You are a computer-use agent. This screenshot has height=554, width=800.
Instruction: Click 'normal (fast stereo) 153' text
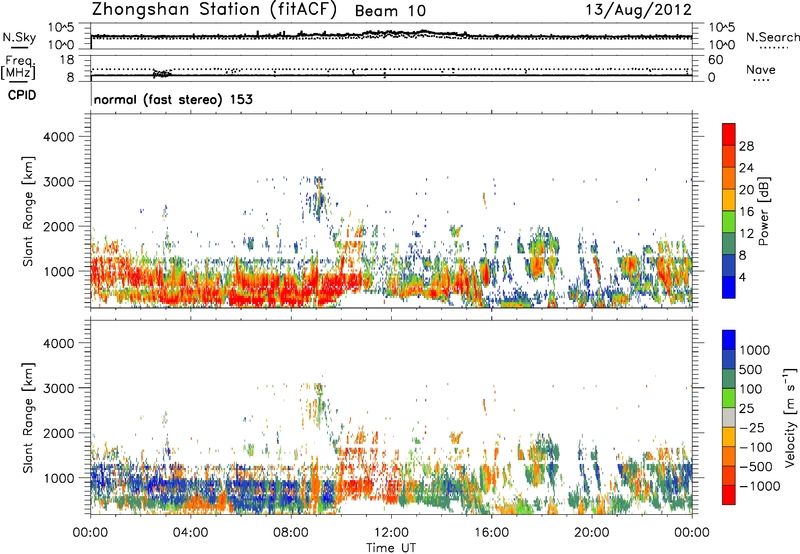click(x=173, y=99)
